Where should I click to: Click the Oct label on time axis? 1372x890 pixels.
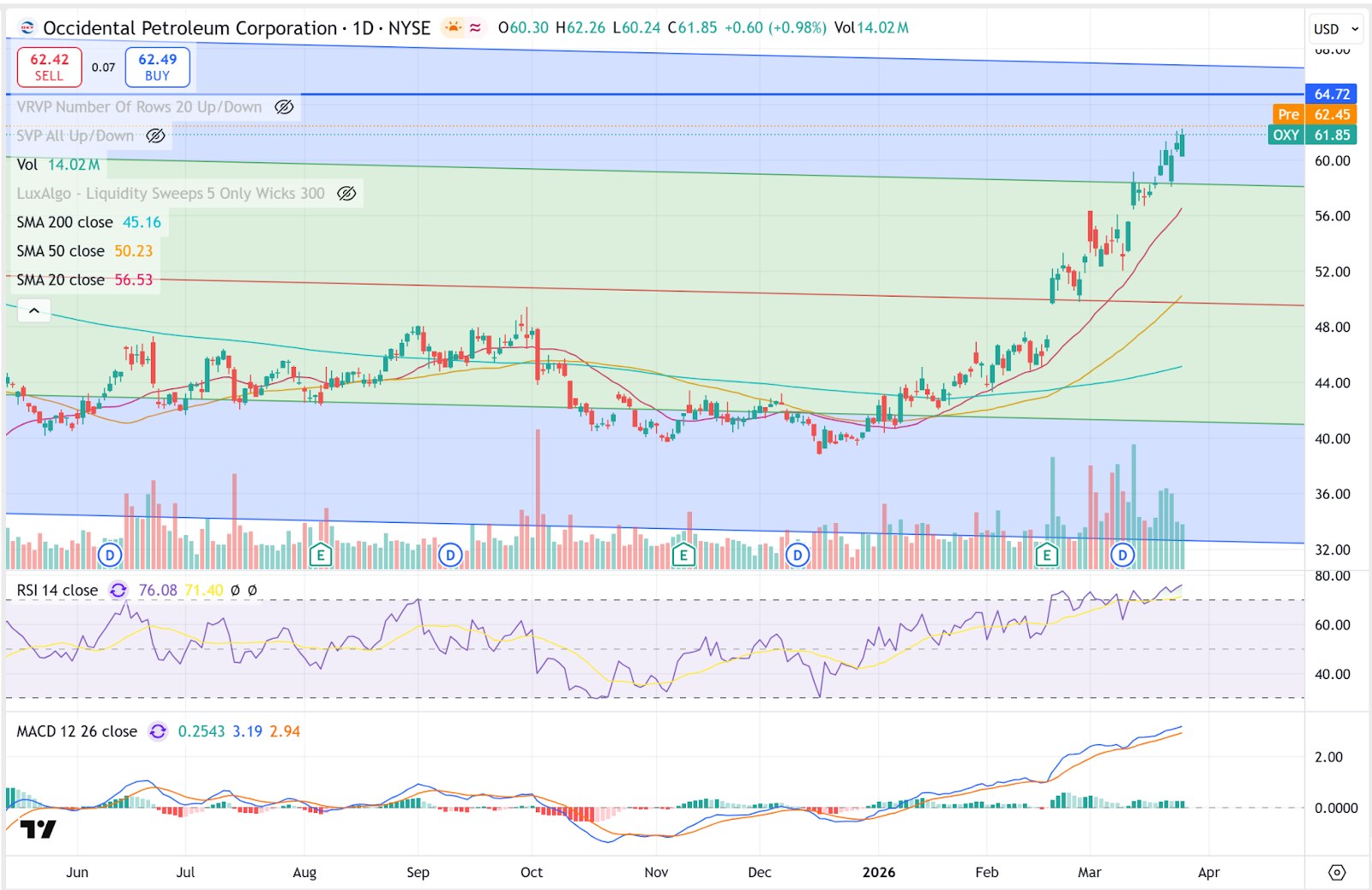coord(532,872)
